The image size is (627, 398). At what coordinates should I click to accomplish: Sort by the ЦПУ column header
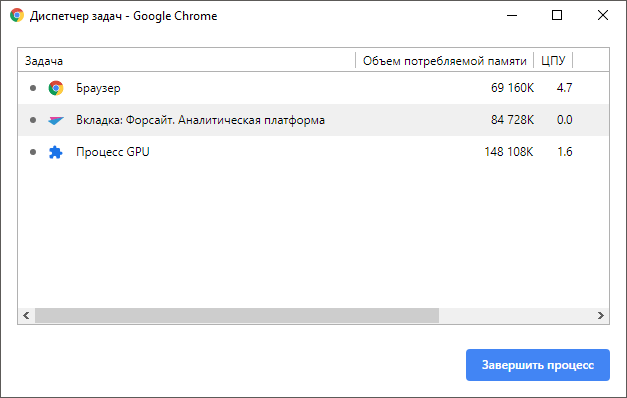[553, 60]
